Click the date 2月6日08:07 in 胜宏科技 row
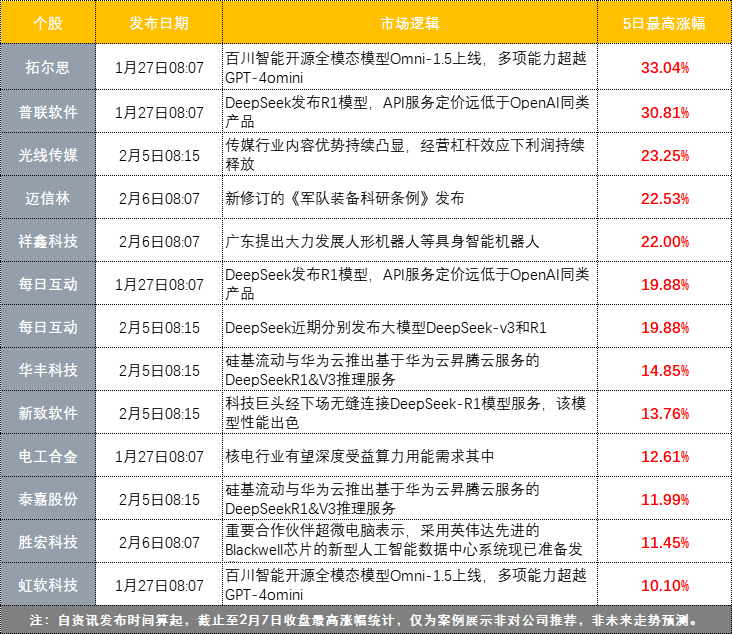Viewport: 732px width, 634px height. 159,542
